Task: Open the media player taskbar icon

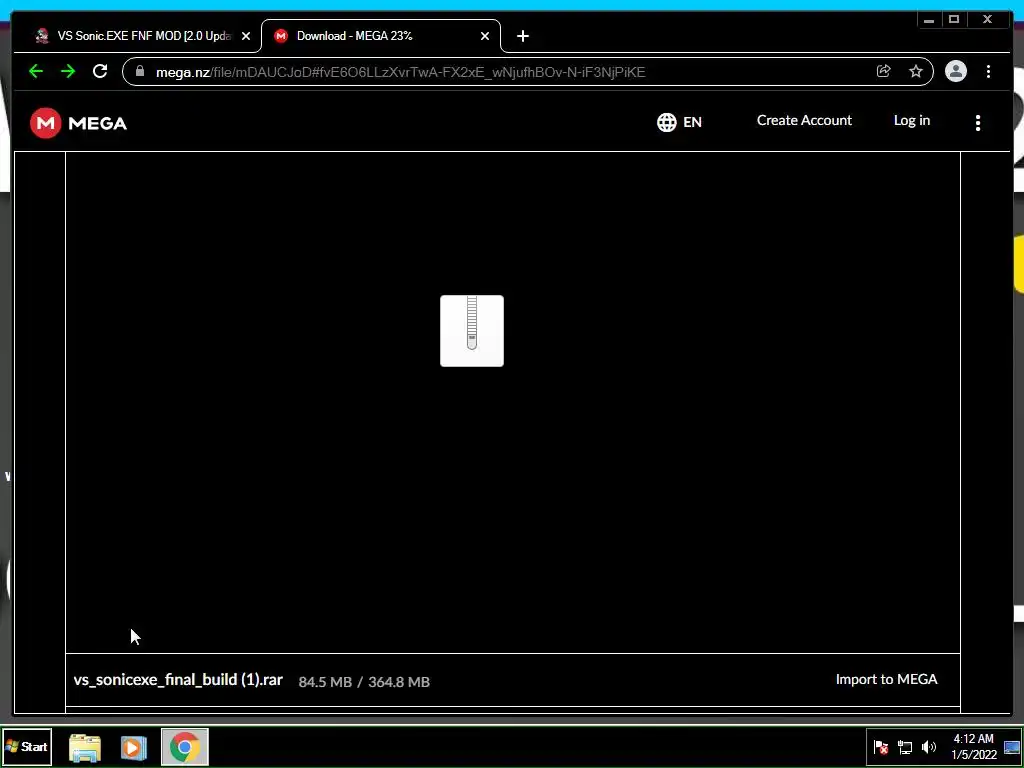Action: click(134, 748)
